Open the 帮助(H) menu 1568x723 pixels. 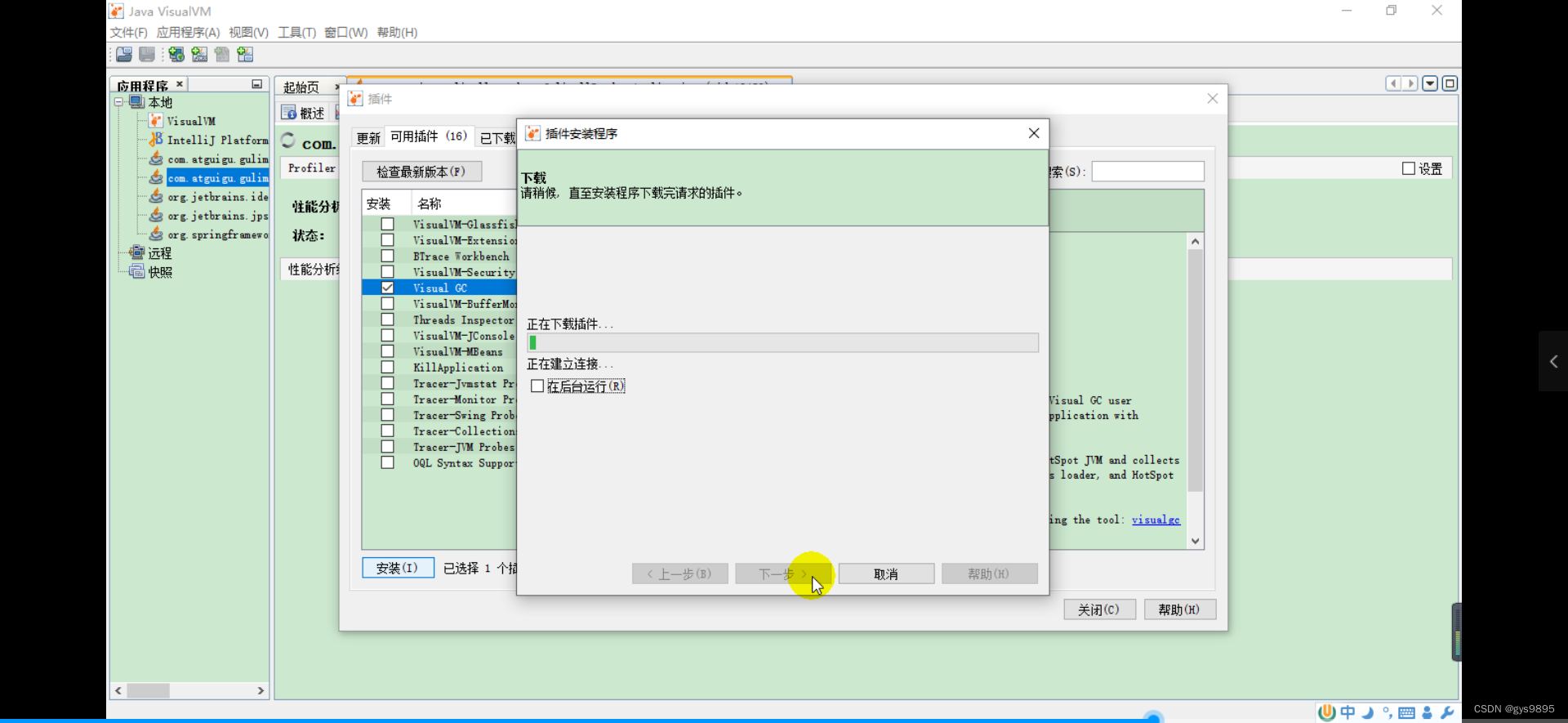coord(397,32)
